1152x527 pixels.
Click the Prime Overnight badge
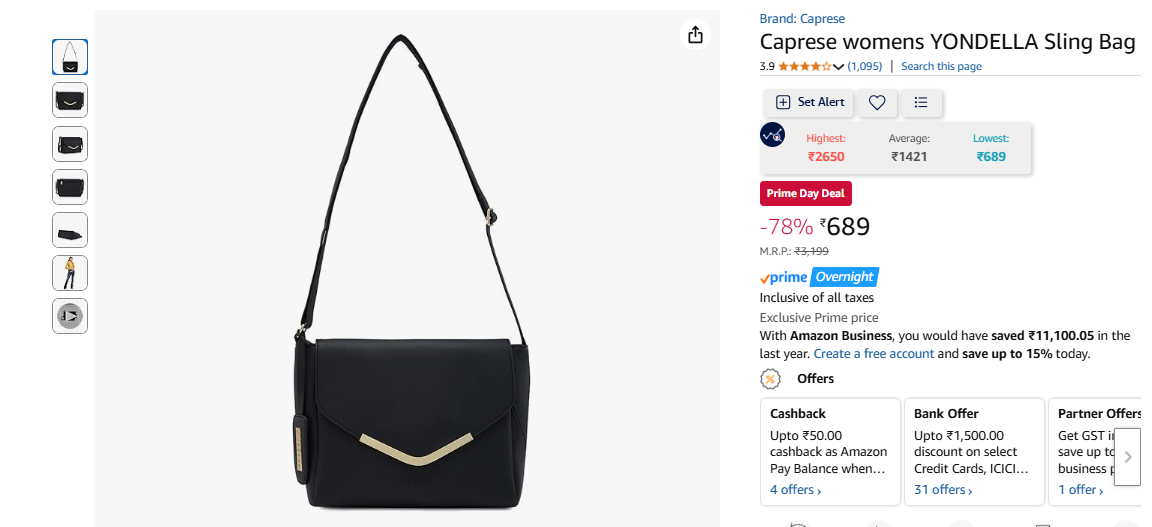819,277
